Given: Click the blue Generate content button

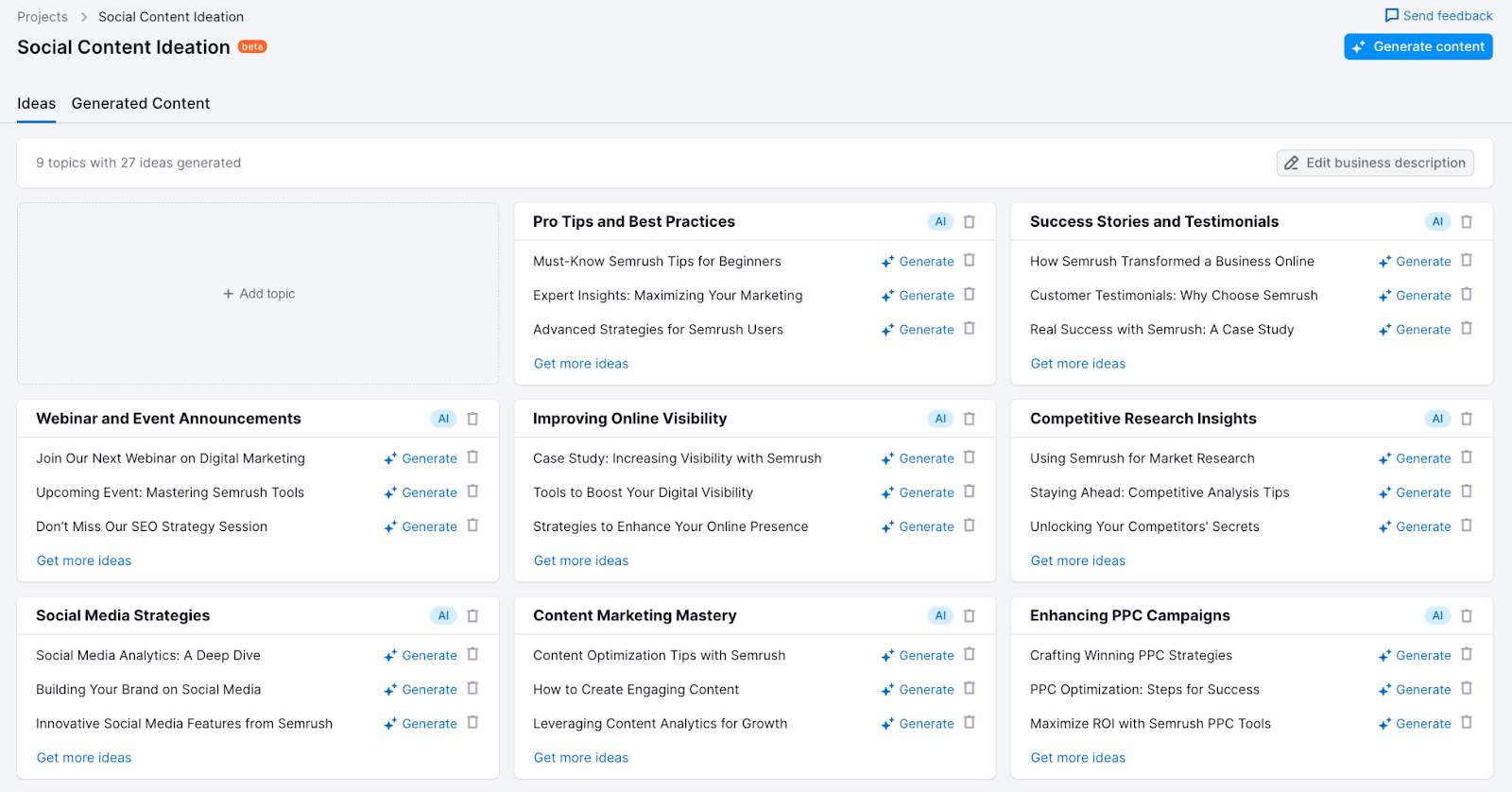Looking at the screenshot, I should click(x=1417, y=46).
